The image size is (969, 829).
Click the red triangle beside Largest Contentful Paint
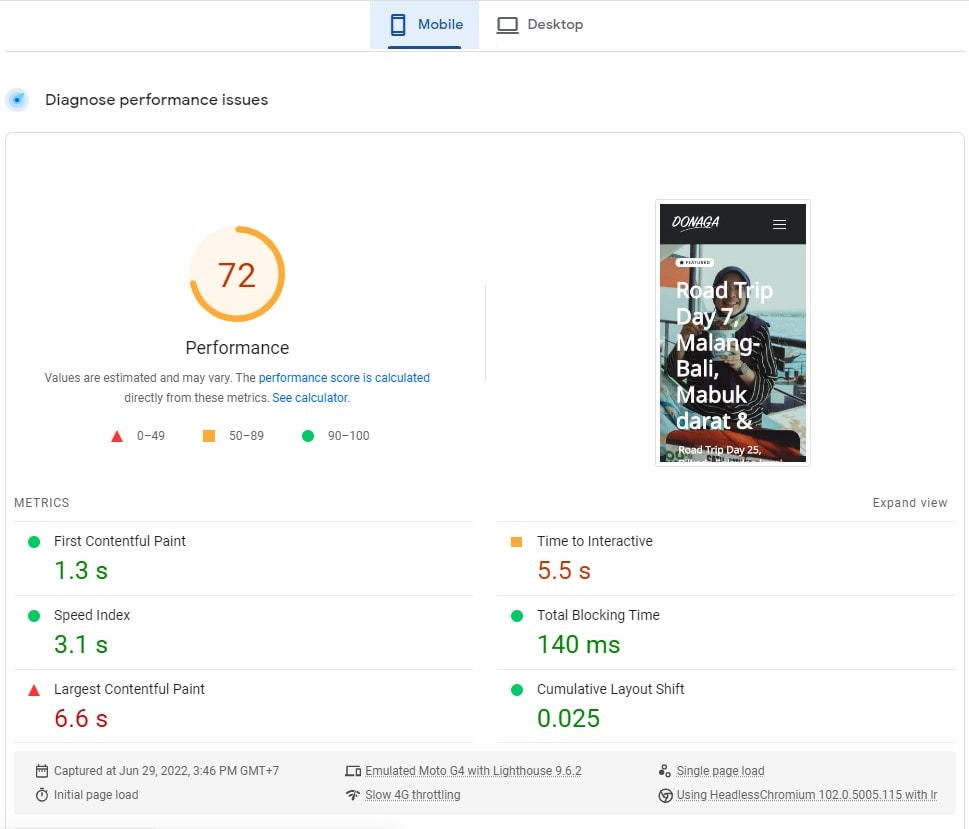[x=34, y=690]
